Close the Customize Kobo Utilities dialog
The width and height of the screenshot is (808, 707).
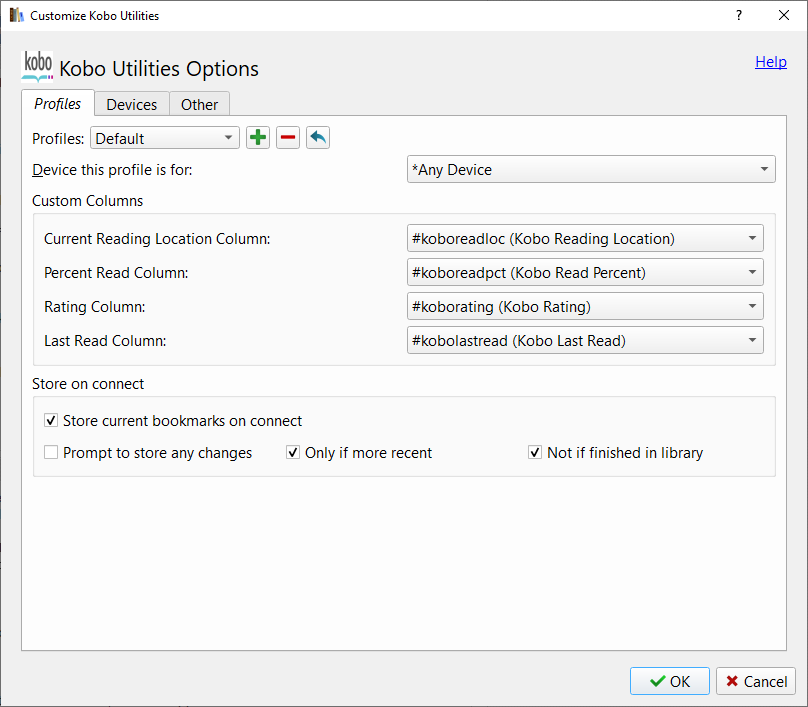tap(784, 16)
